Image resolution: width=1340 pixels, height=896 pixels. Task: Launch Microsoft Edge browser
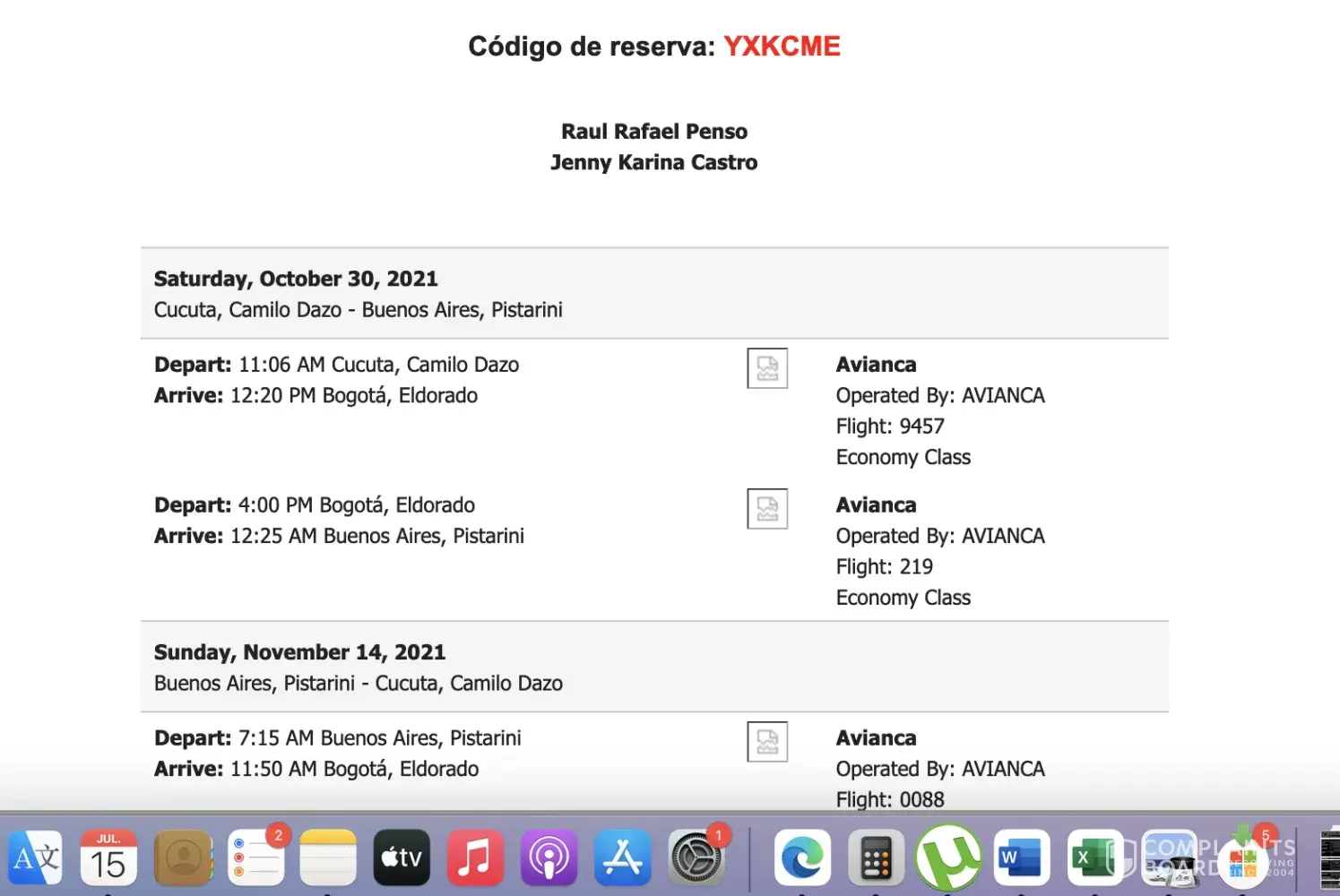[802, 858]
